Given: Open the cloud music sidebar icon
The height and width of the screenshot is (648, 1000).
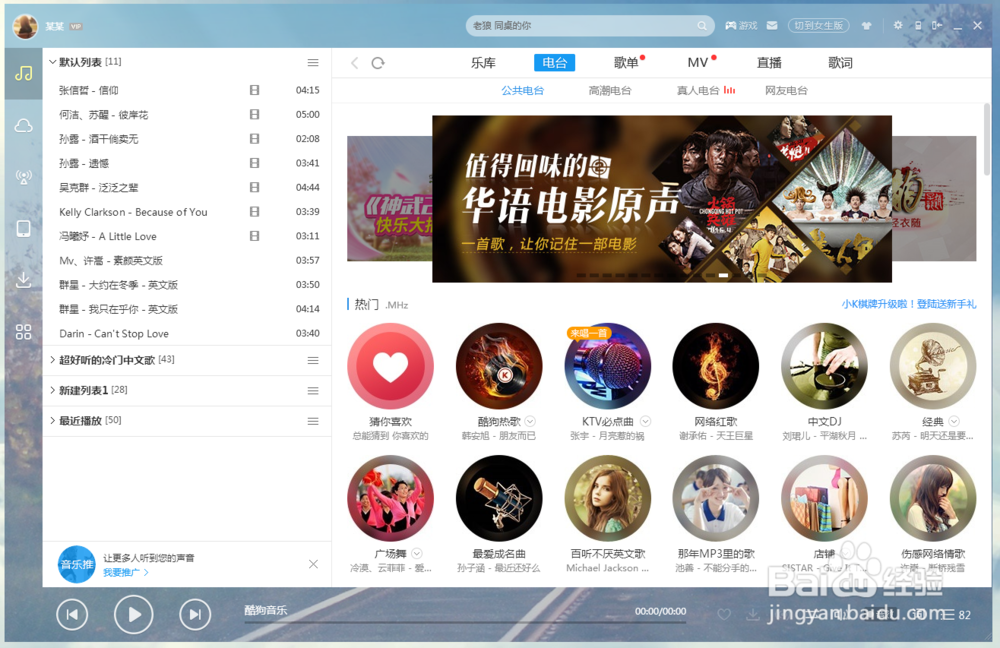Looking at the screenshot, I should pyautogui.click(x=24, y=125).
